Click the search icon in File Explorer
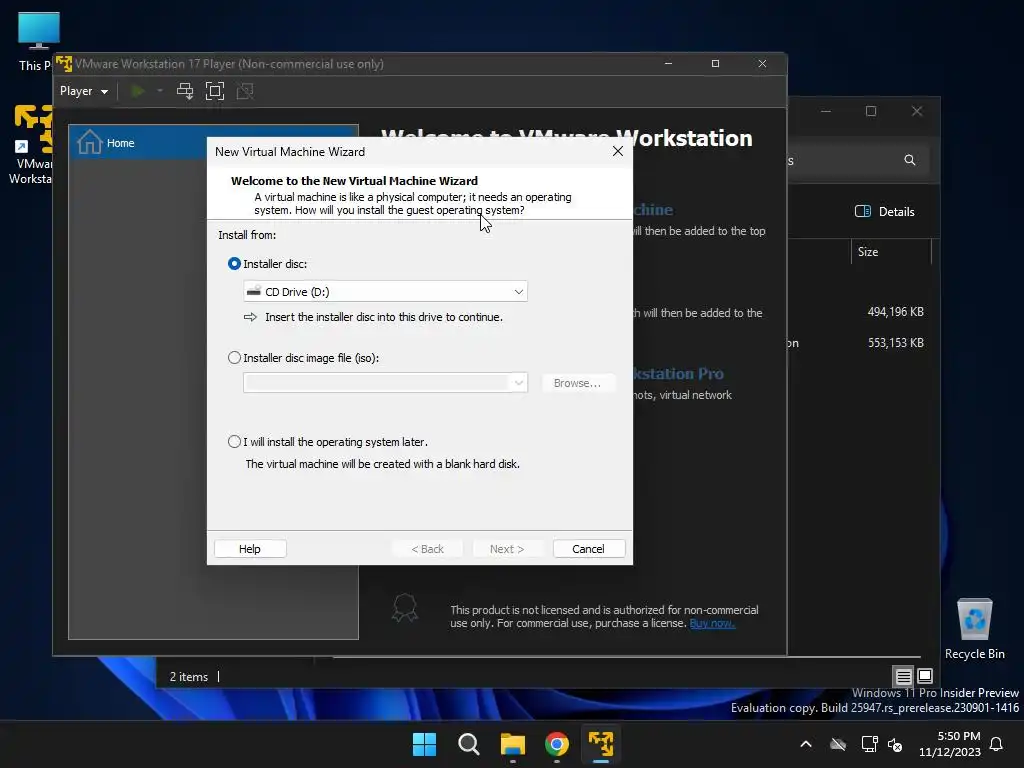 (x=910, y=160)
